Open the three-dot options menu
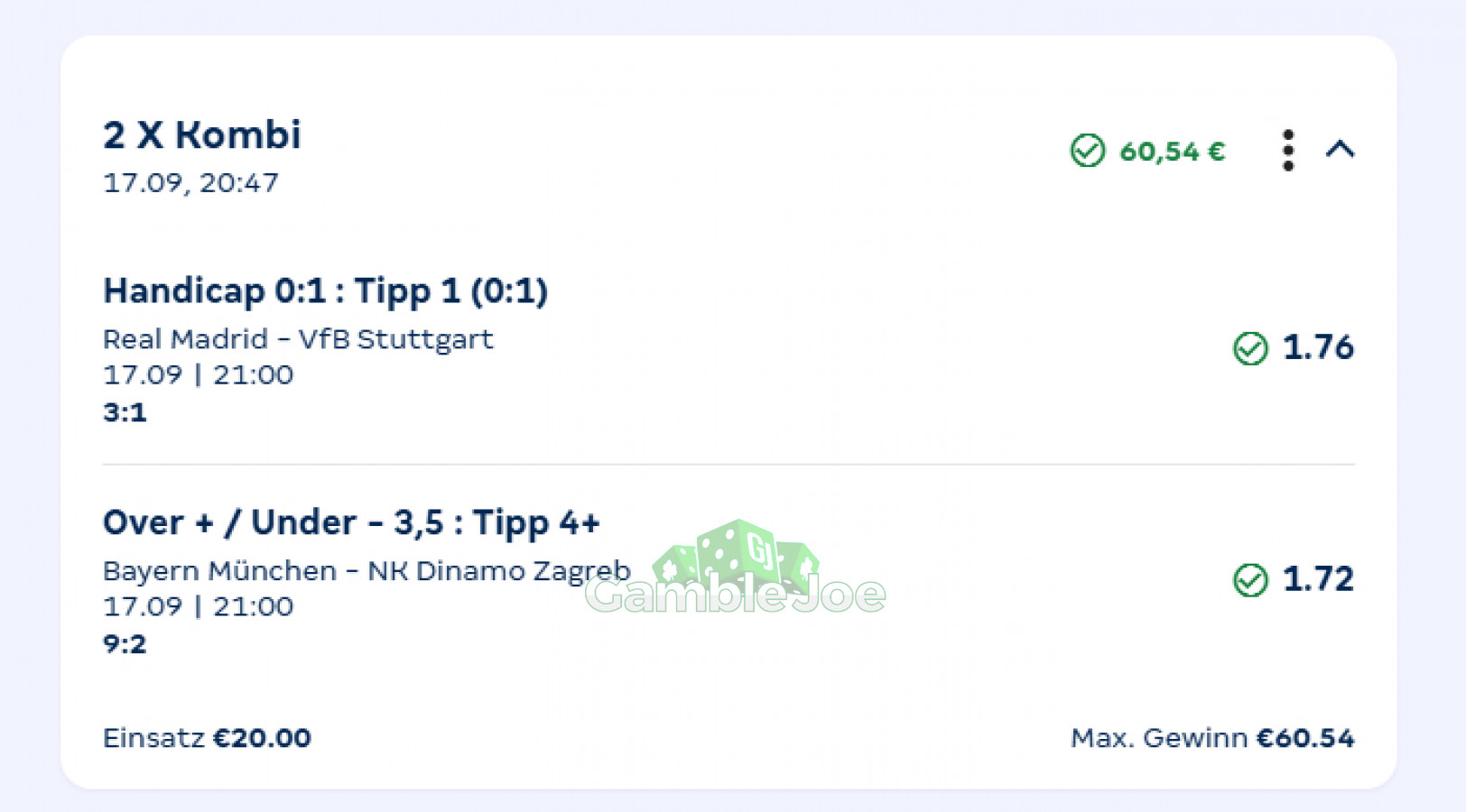Image resolution: width=1466 pixels, height=812 pixels. click(1288, 150)
